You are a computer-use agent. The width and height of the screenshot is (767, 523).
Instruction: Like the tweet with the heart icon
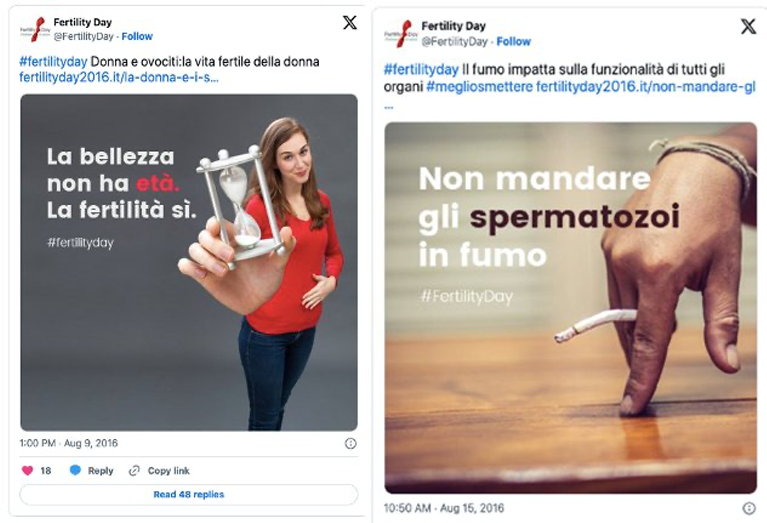click(28, 471)
